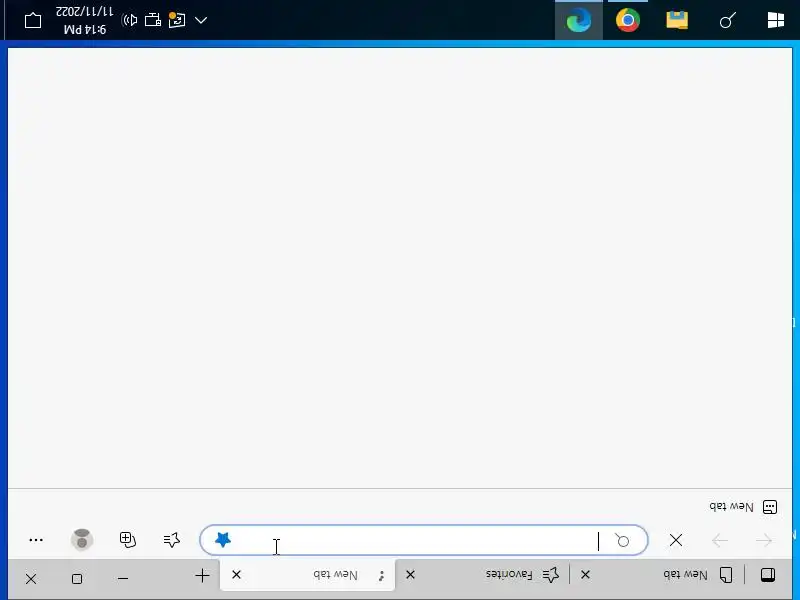Open the Windows Update tray icon
The image size is (800, 600).
point(177,20)
